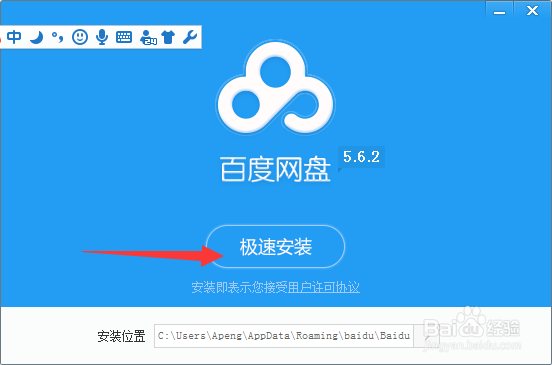552x365 pixels.
Task: Activate the microphone voice input
Action: point(102,37)
